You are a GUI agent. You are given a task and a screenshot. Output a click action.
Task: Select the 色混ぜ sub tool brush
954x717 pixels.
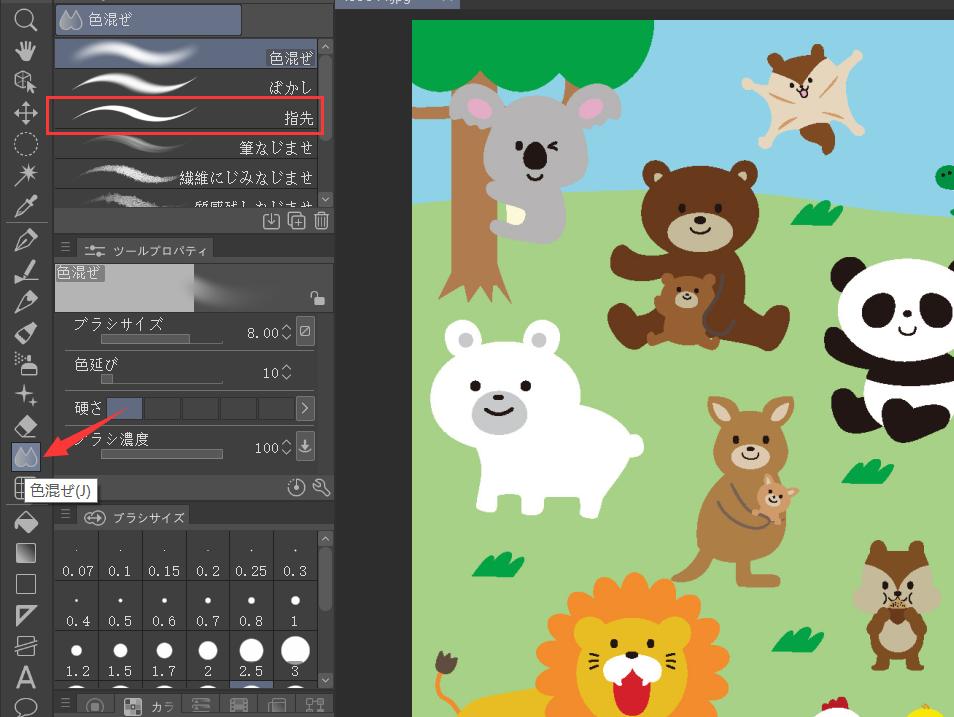(186, 53)
